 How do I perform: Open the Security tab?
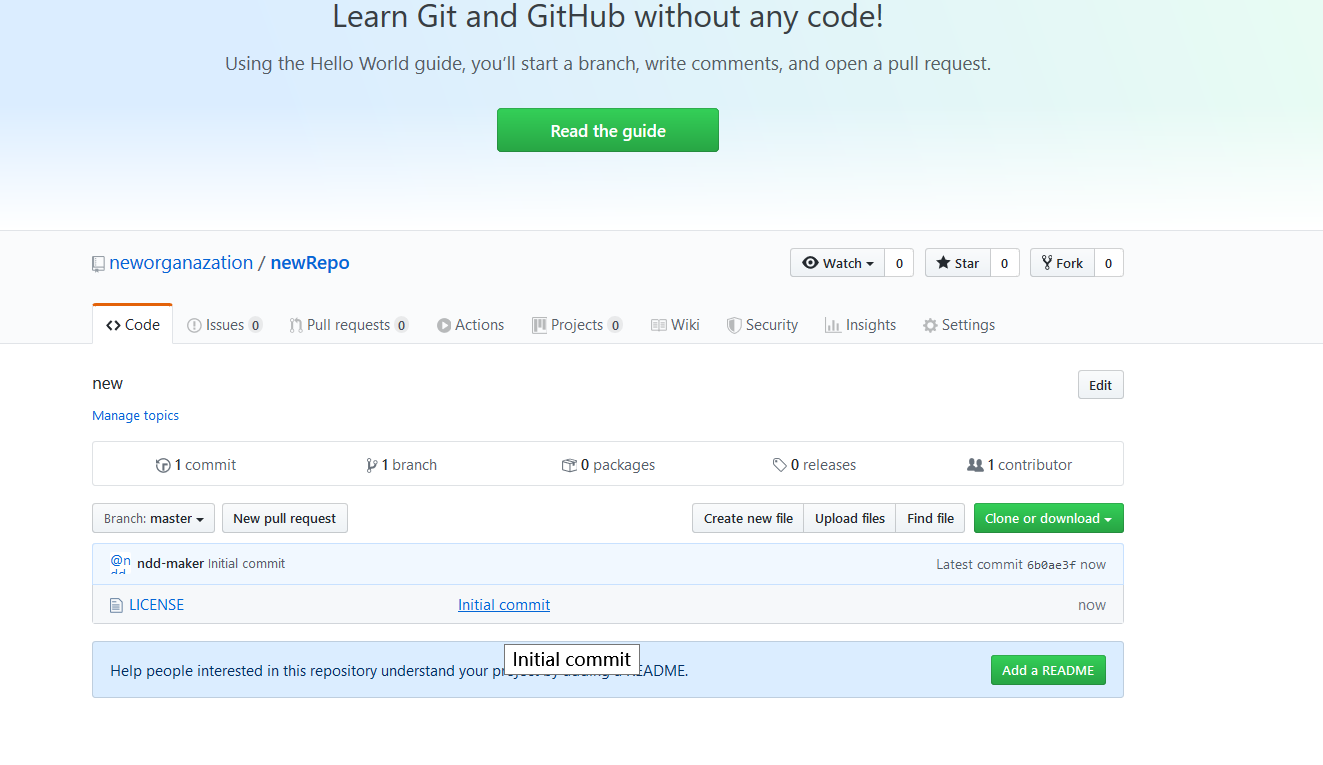click(762, 325)
